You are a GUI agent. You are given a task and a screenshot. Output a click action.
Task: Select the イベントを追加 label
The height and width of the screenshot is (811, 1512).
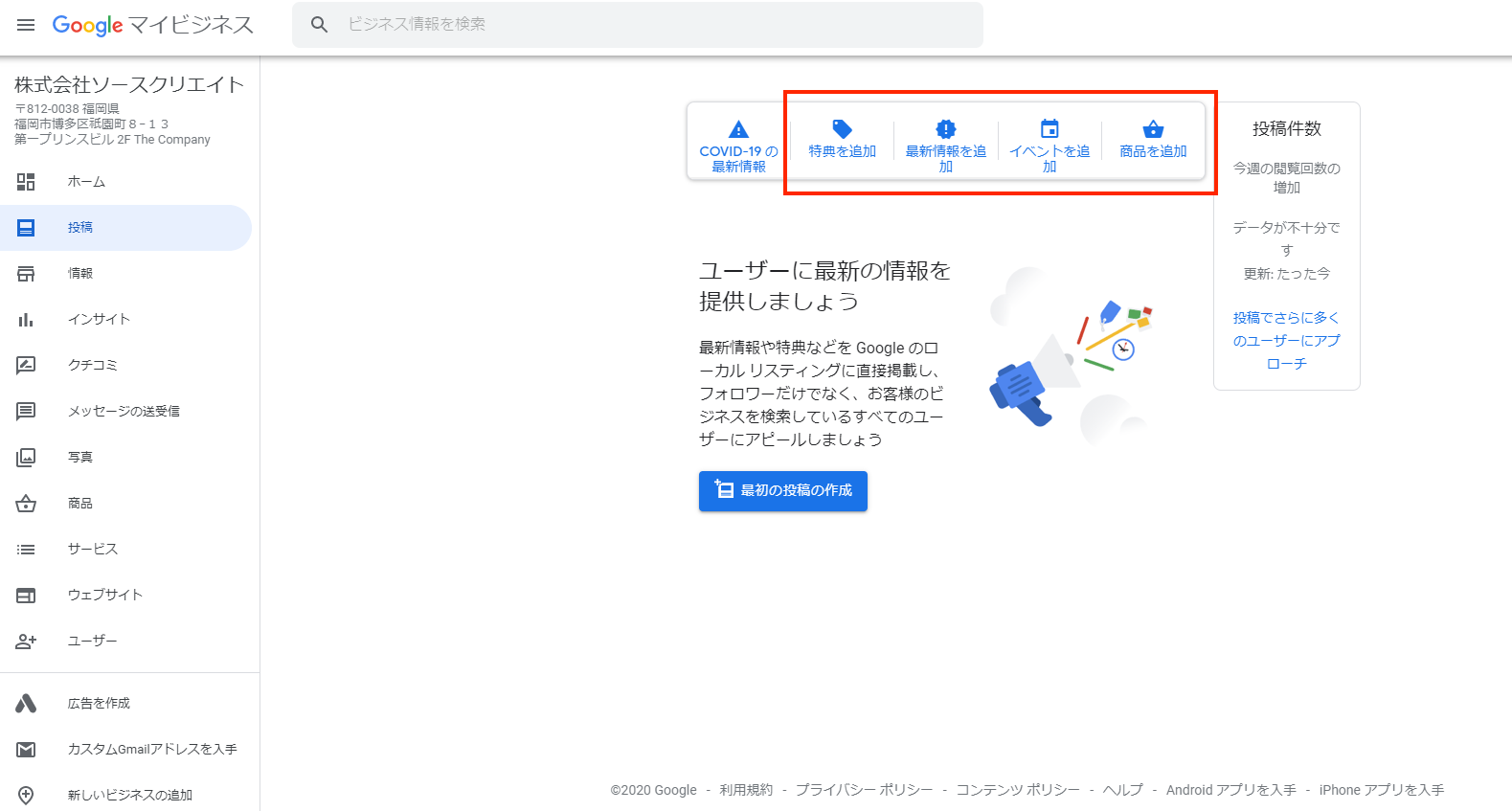1049,159
